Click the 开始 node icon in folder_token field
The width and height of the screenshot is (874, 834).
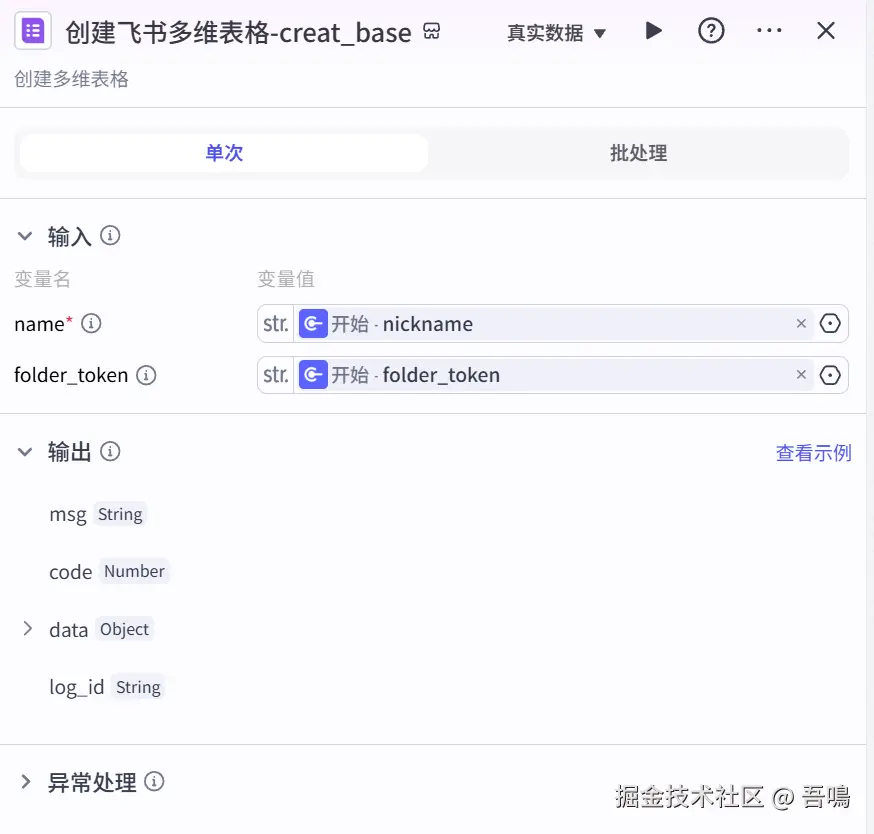click(313, 375)
